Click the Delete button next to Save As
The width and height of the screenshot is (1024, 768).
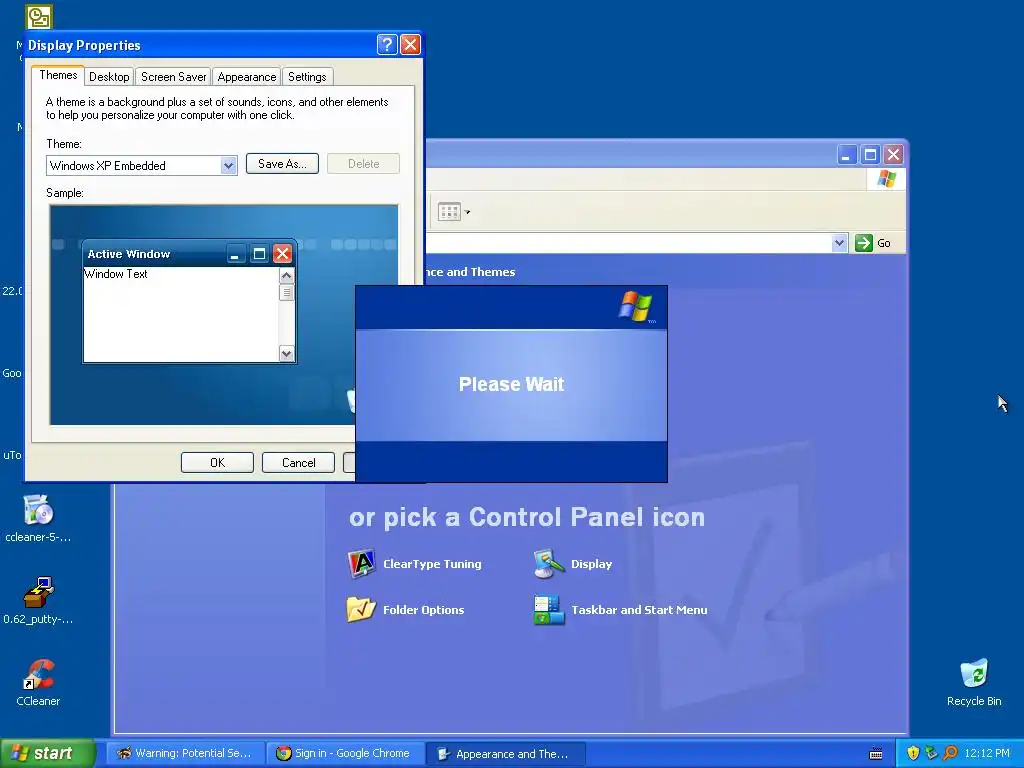[x=363, y=163]
